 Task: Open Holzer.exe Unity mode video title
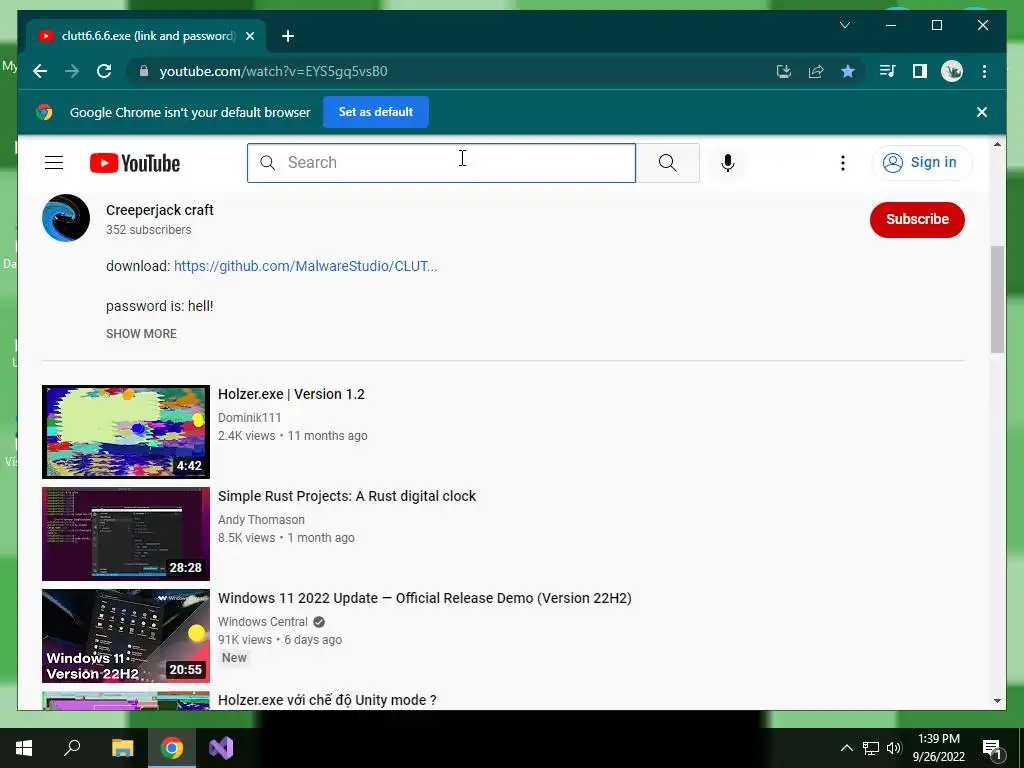coord(327,700)
